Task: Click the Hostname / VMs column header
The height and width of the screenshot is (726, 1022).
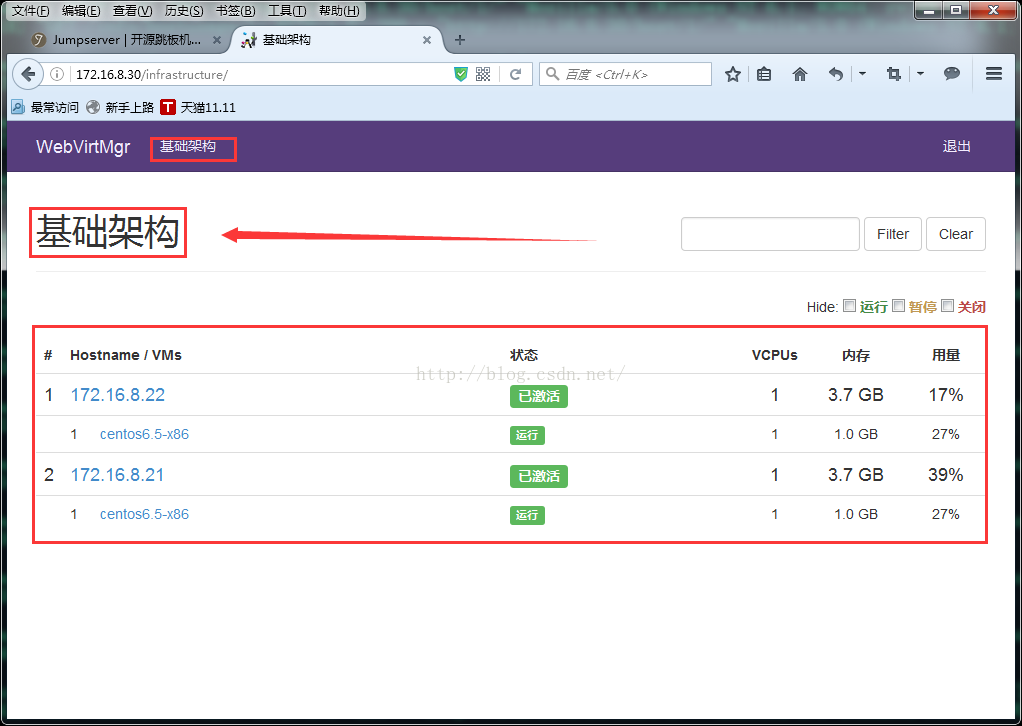Action: 126,355
